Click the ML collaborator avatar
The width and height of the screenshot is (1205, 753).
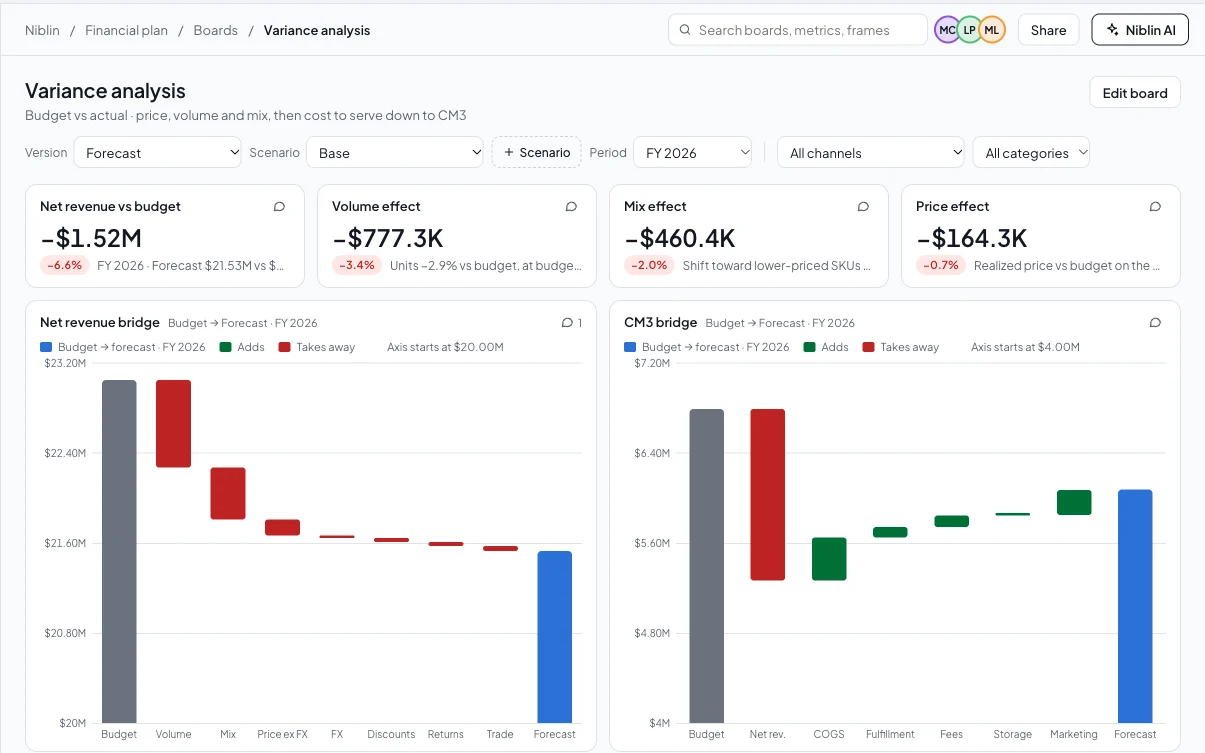click(991, 30)
